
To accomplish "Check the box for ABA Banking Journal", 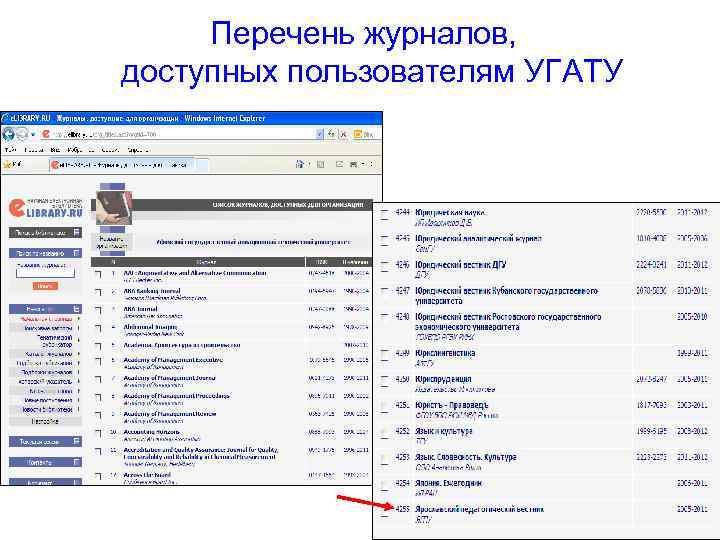I will point(98,292).
